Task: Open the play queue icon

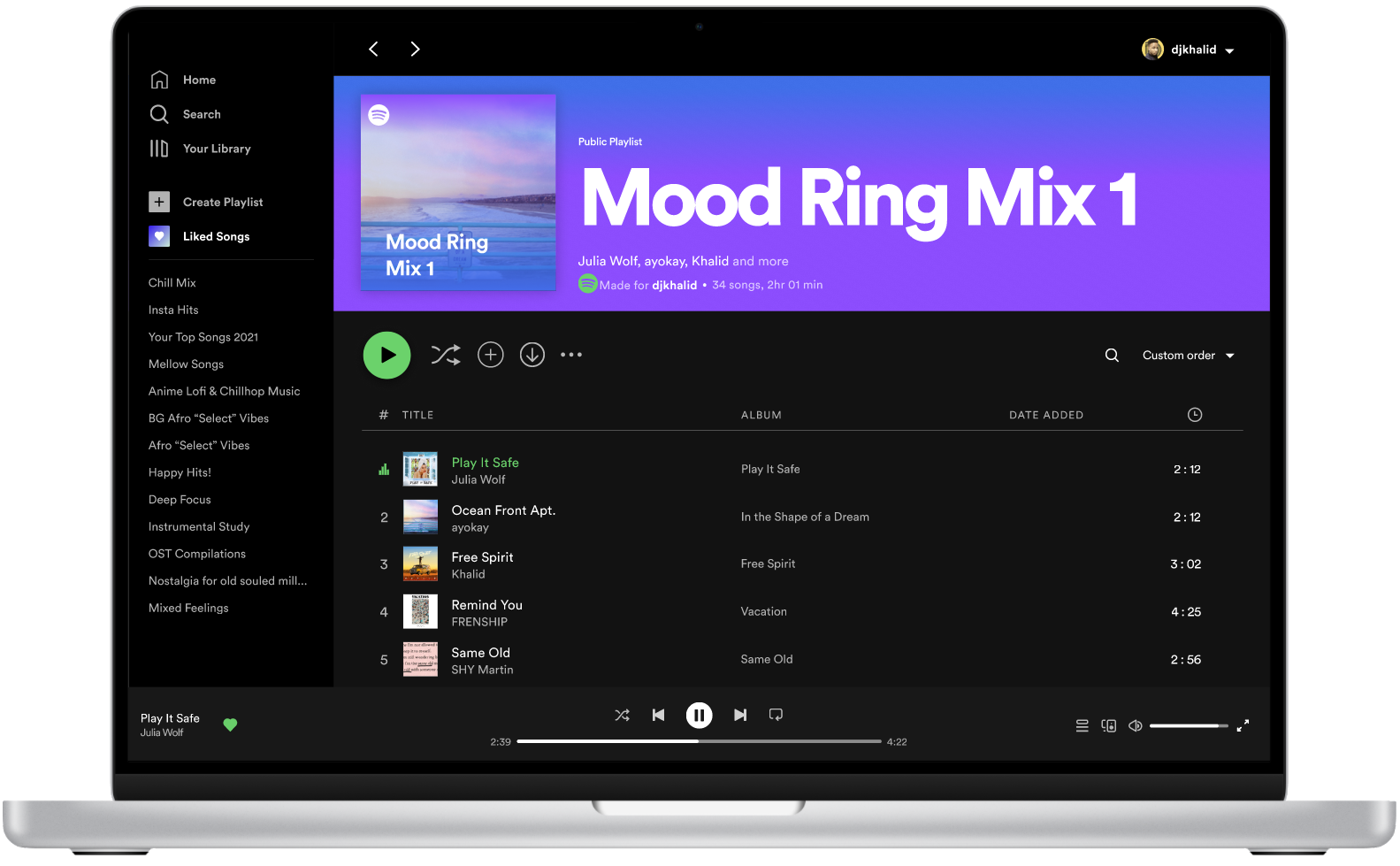Action: (x=1082, y=725)
